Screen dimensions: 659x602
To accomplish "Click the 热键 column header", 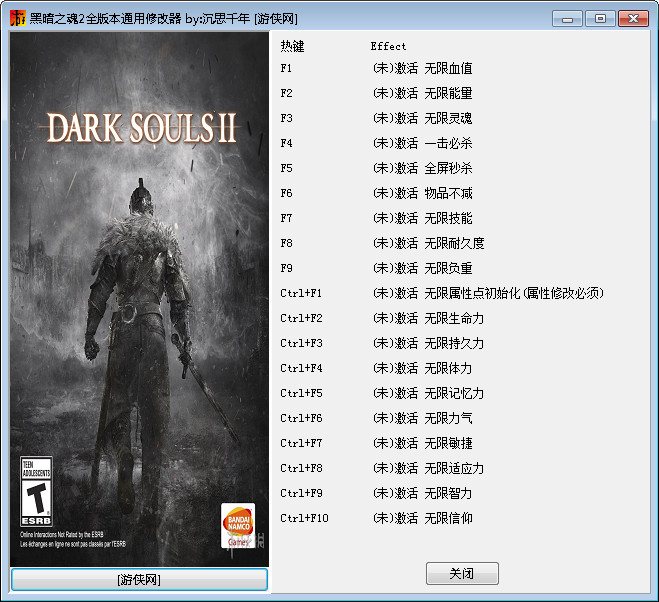I will 292,46.
